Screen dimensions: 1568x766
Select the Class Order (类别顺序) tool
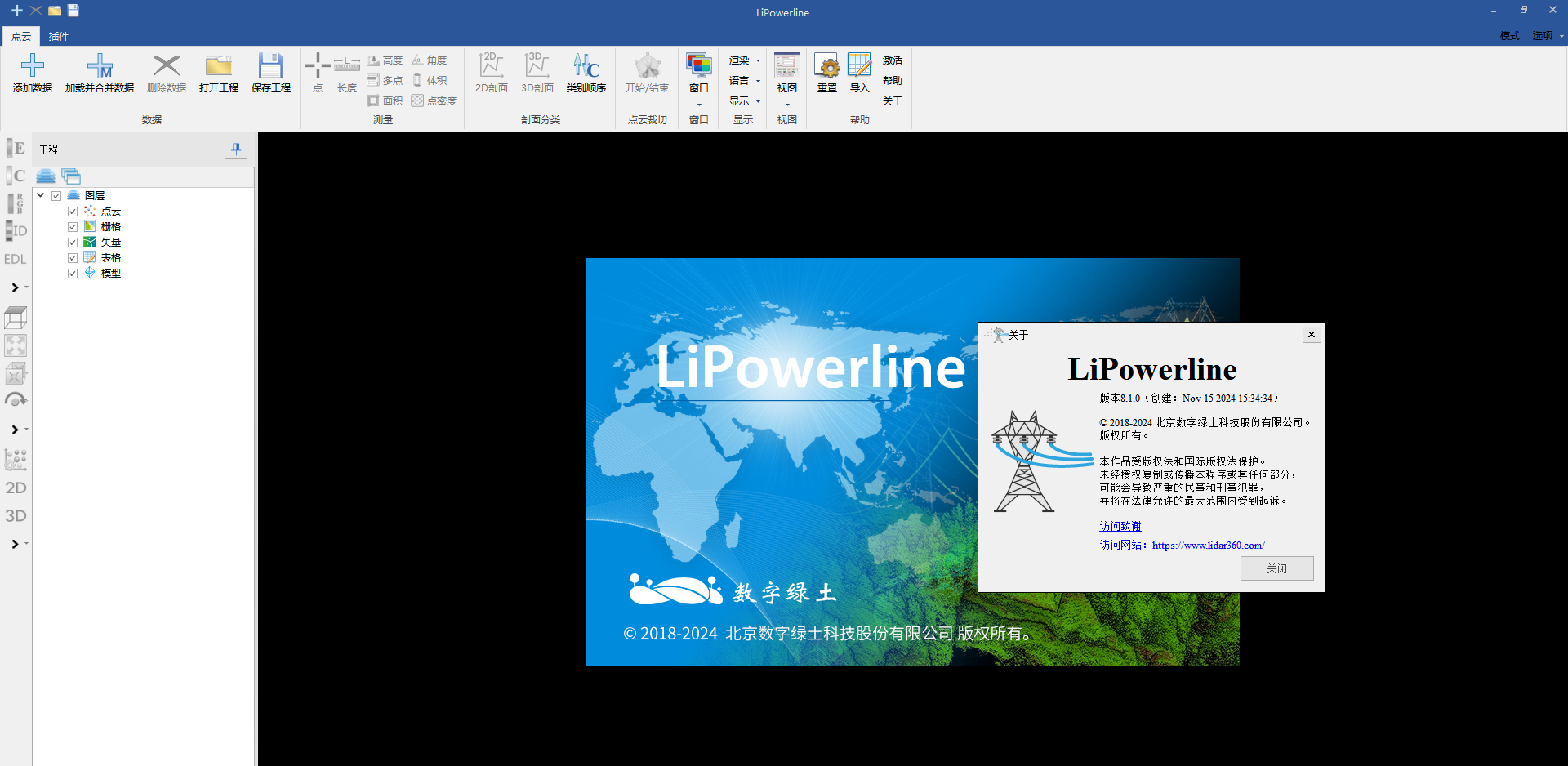click(586, 67)
